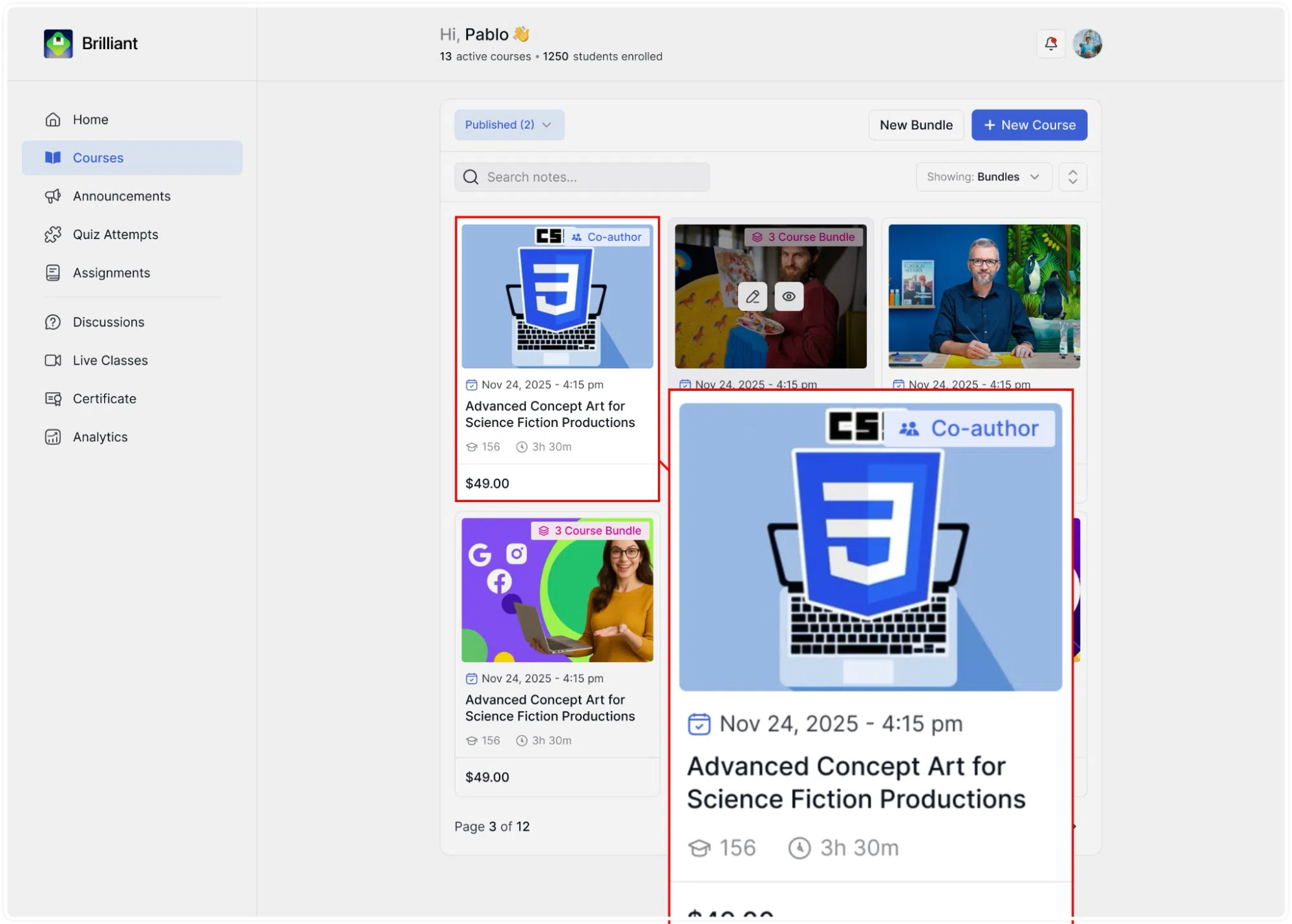Click 13 active courses text
1292x924 pixels.
pyautogui.click(x=485, y=56)
